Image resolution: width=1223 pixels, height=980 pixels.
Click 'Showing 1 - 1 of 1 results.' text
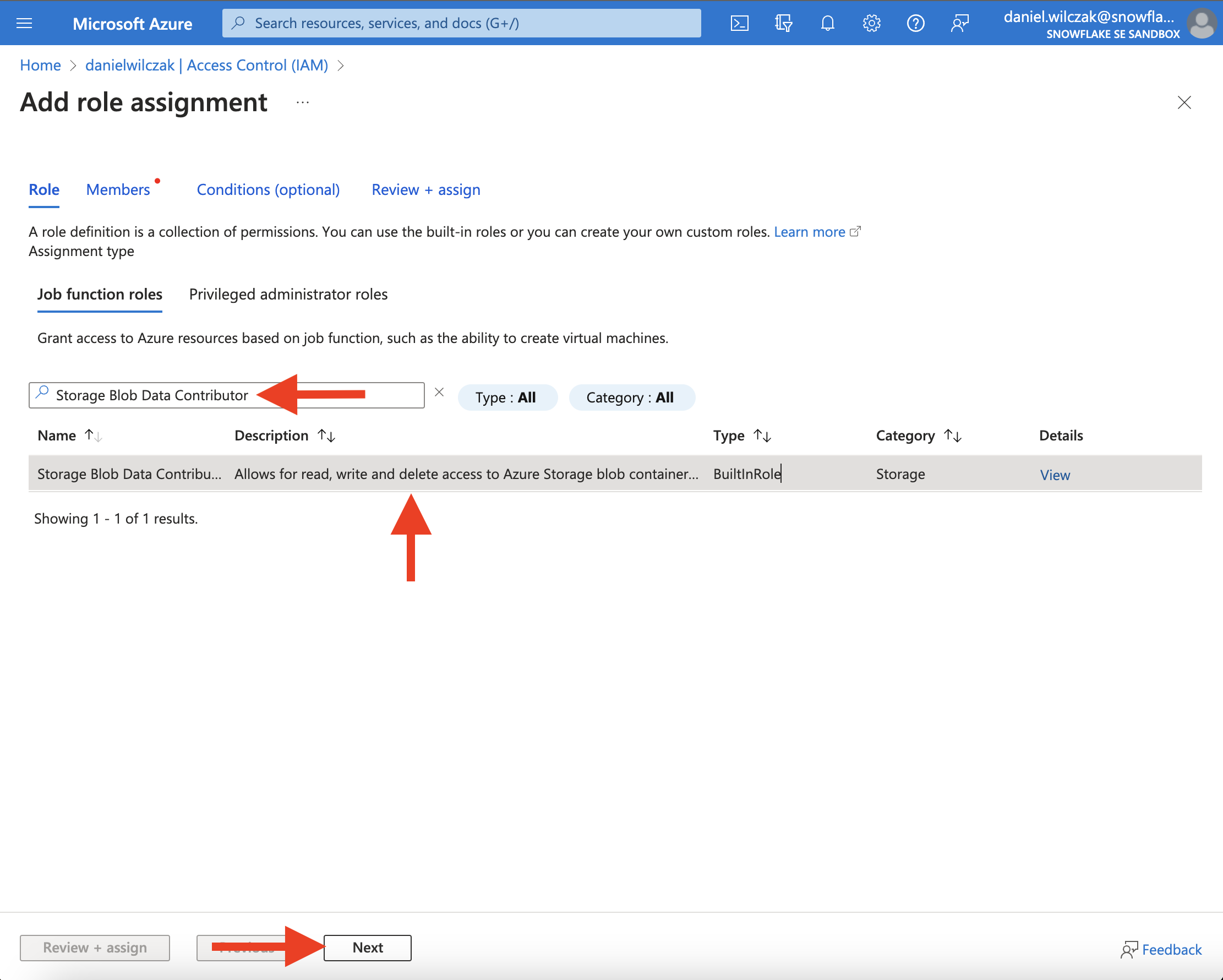click(x=116, y=519)
